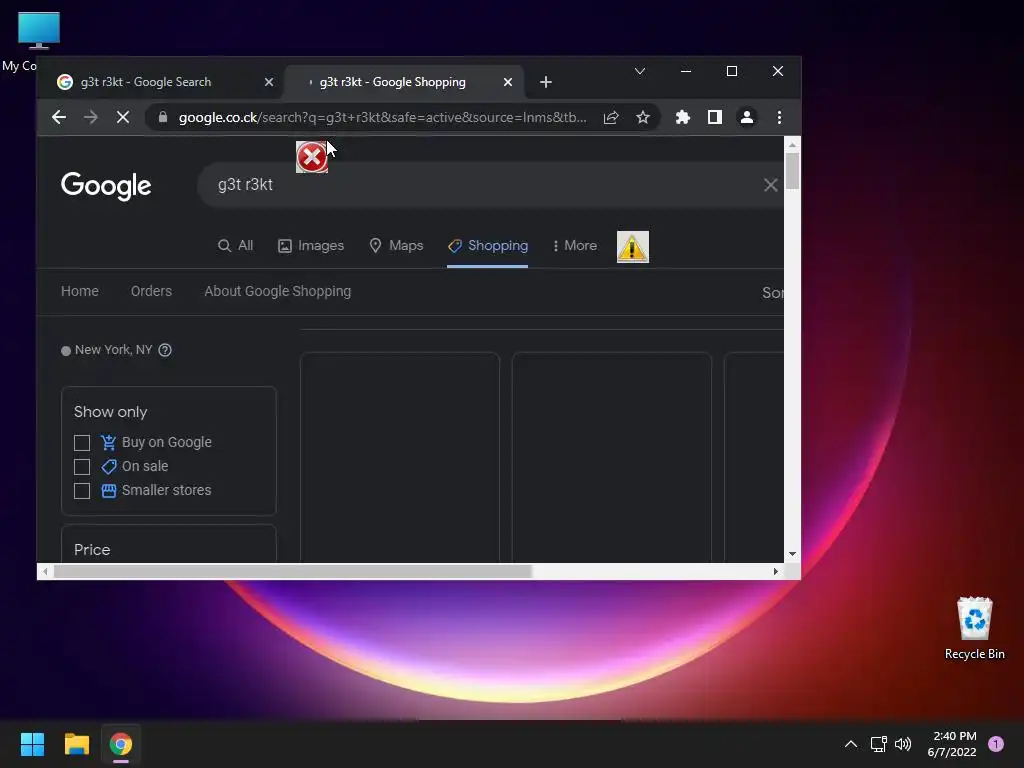Click the scroll down arrow
Image resolution: width=1024 pixels, height=768 pixels.
click(792, 554)
